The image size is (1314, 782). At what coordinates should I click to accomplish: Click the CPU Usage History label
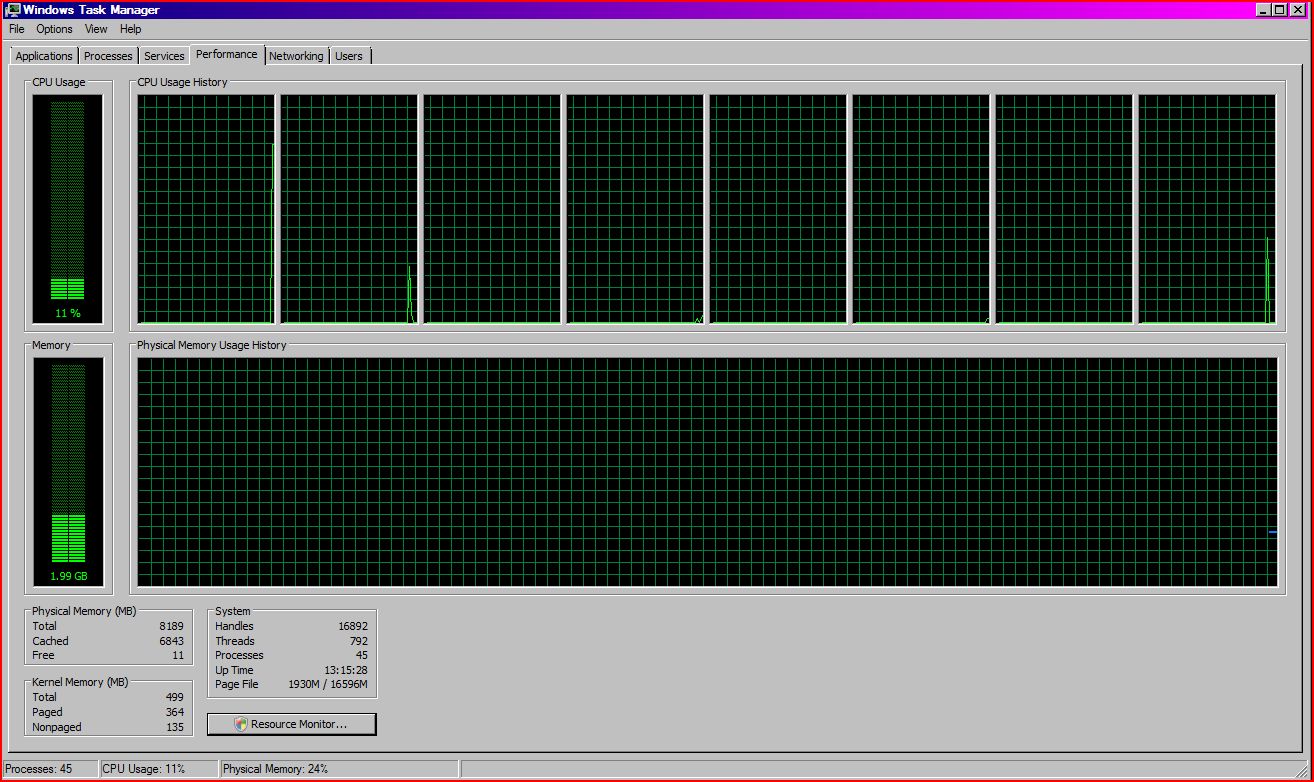point(182,82)
